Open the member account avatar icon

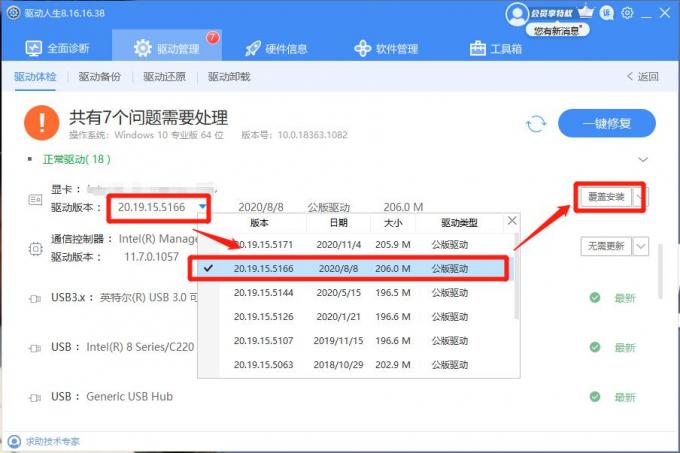pyautogui.click(x=517, y=14)
